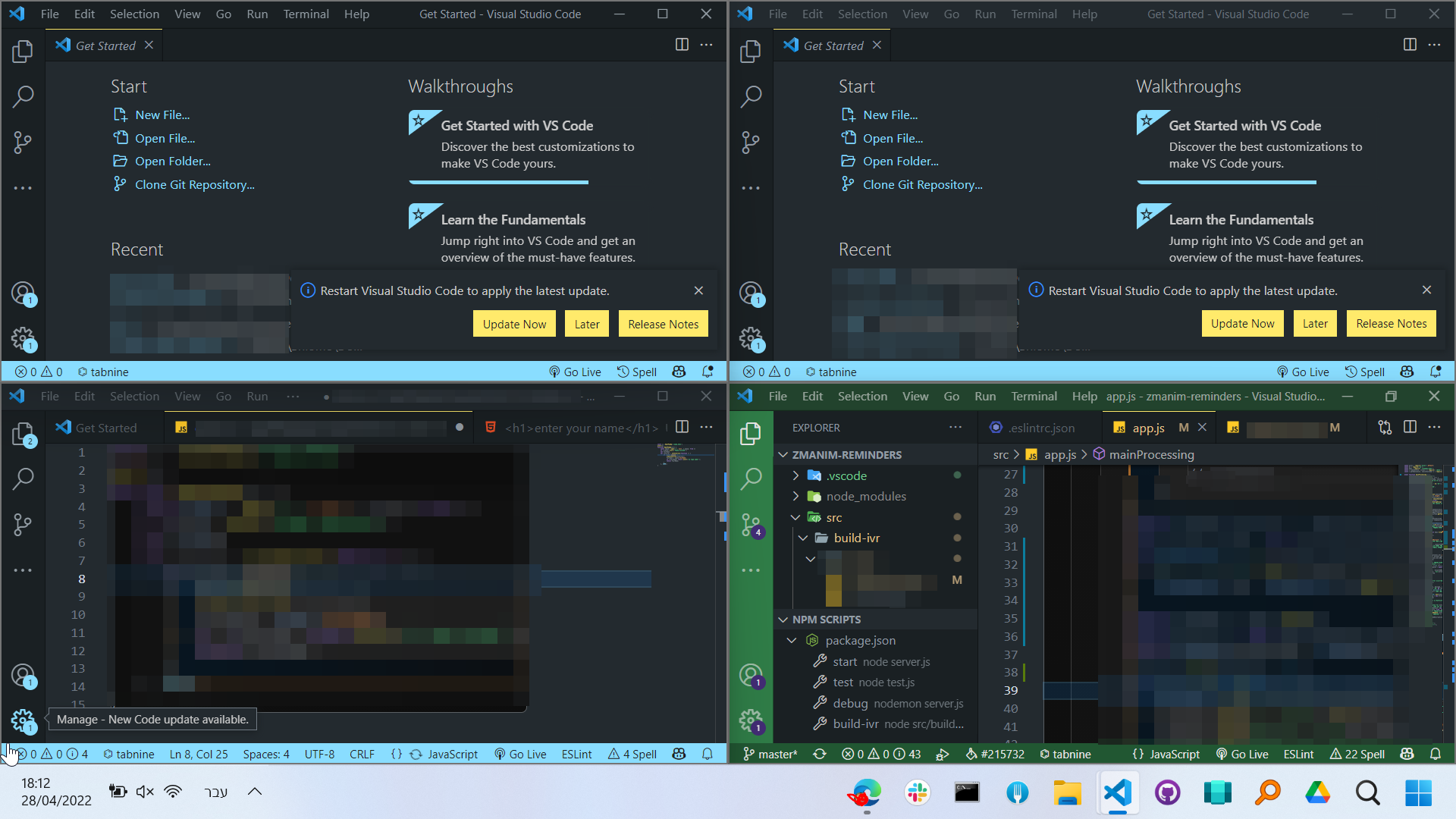The height and width of the screenshot is (819, 1456).
Task: Switch to Get Started tab in bottom-left window
Action: click(x=105, y=428)
